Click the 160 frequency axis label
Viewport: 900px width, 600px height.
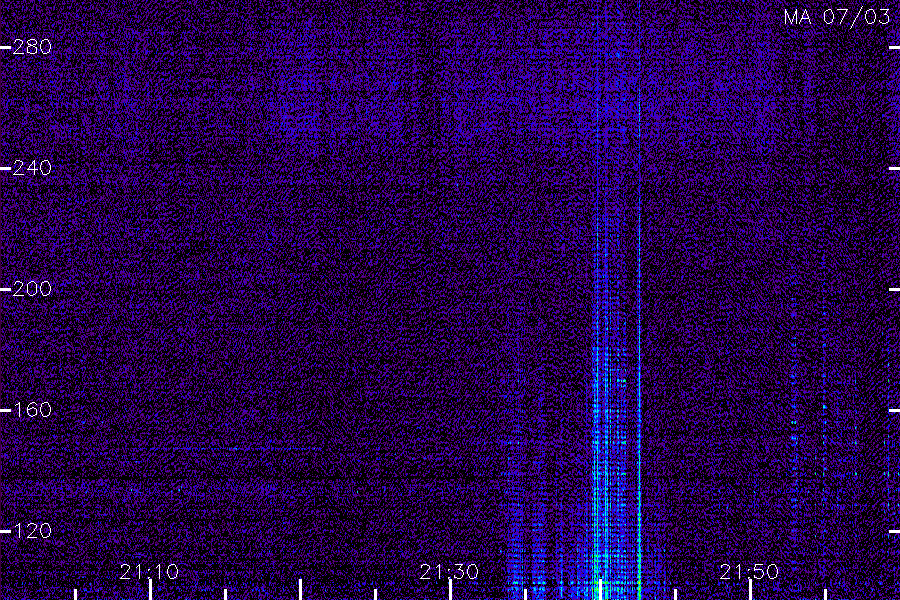tap(32, 410)
